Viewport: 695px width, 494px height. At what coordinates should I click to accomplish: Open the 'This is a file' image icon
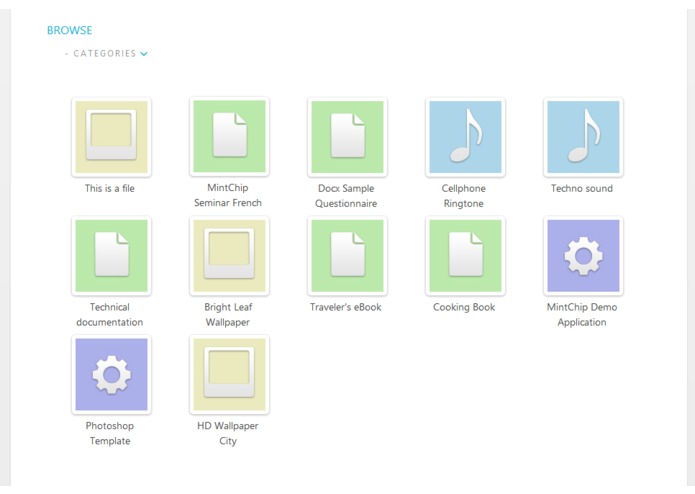coord(111,137)
